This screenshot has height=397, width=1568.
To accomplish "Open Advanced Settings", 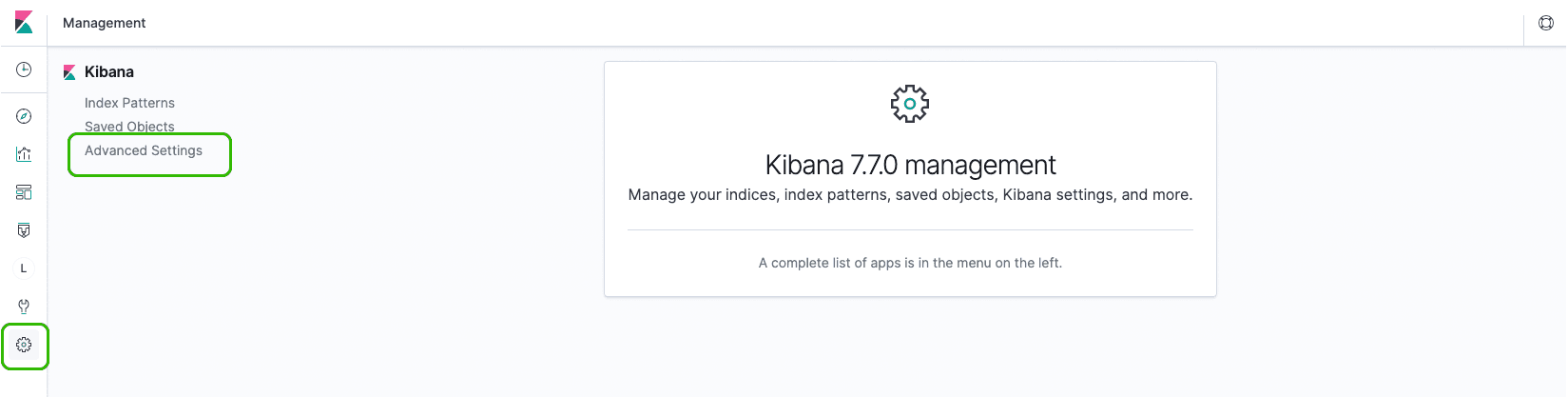I will pyautogui.click(x=144, y=150).
